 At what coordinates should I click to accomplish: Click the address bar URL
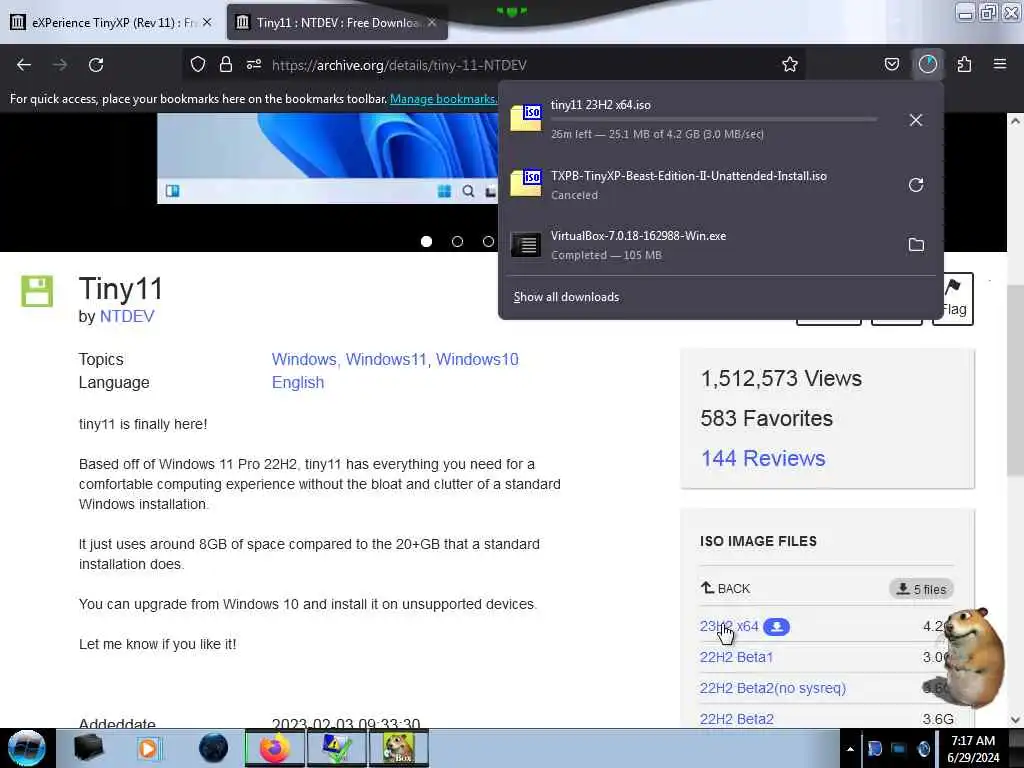399,65
